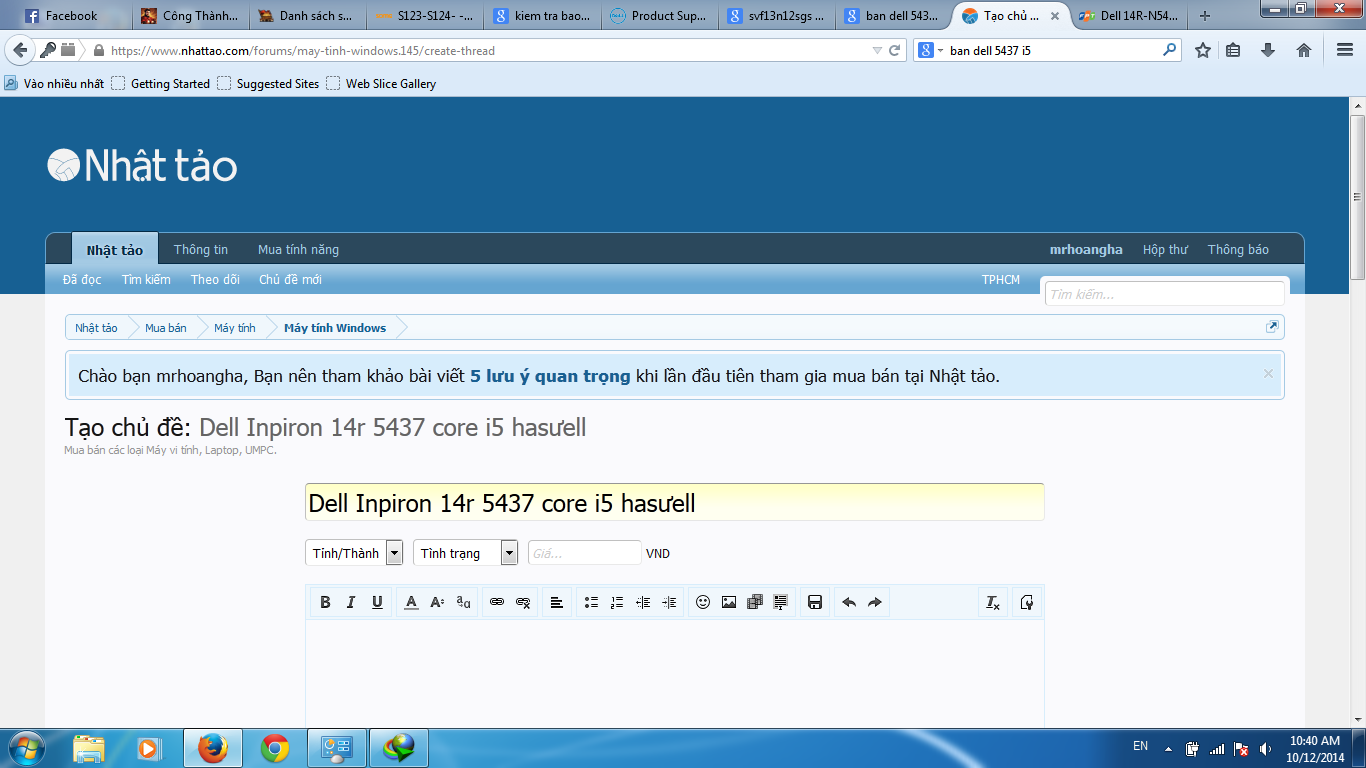Bookmark this page with star icon
The width and height of the screenshot is (1366, 768).
1203,50
